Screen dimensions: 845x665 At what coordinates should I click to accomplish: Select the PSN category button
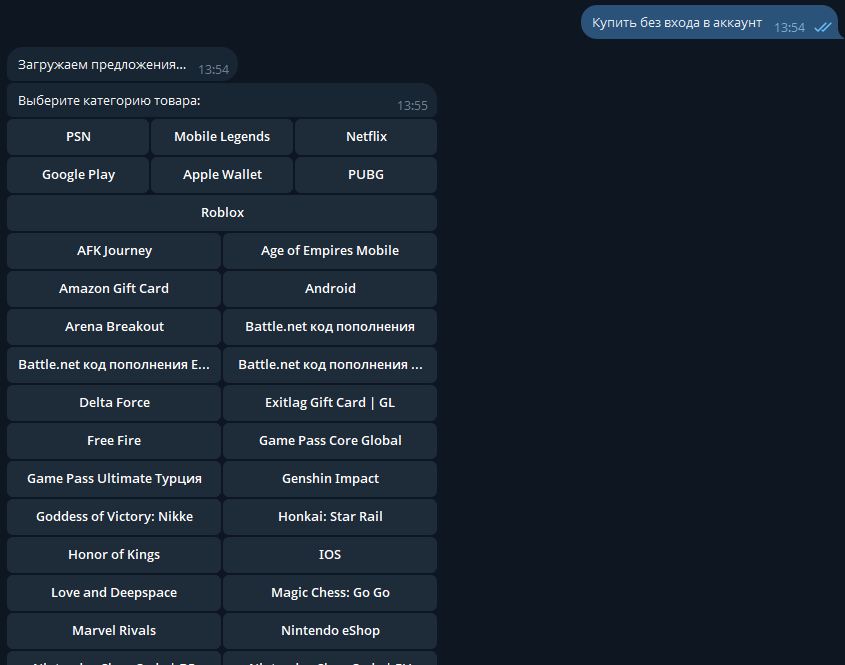78,137
